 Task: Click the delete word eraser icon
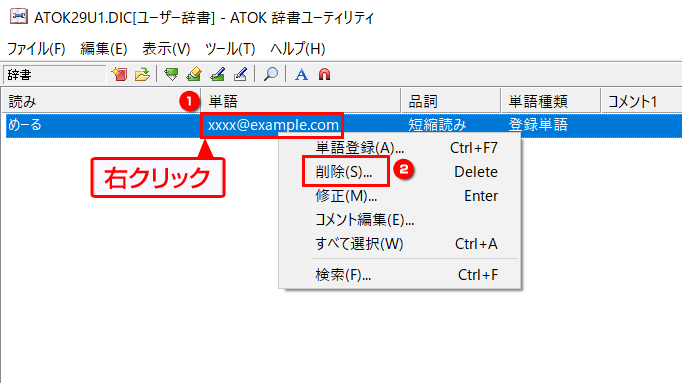pyautogui.click(x=194, y=74)
